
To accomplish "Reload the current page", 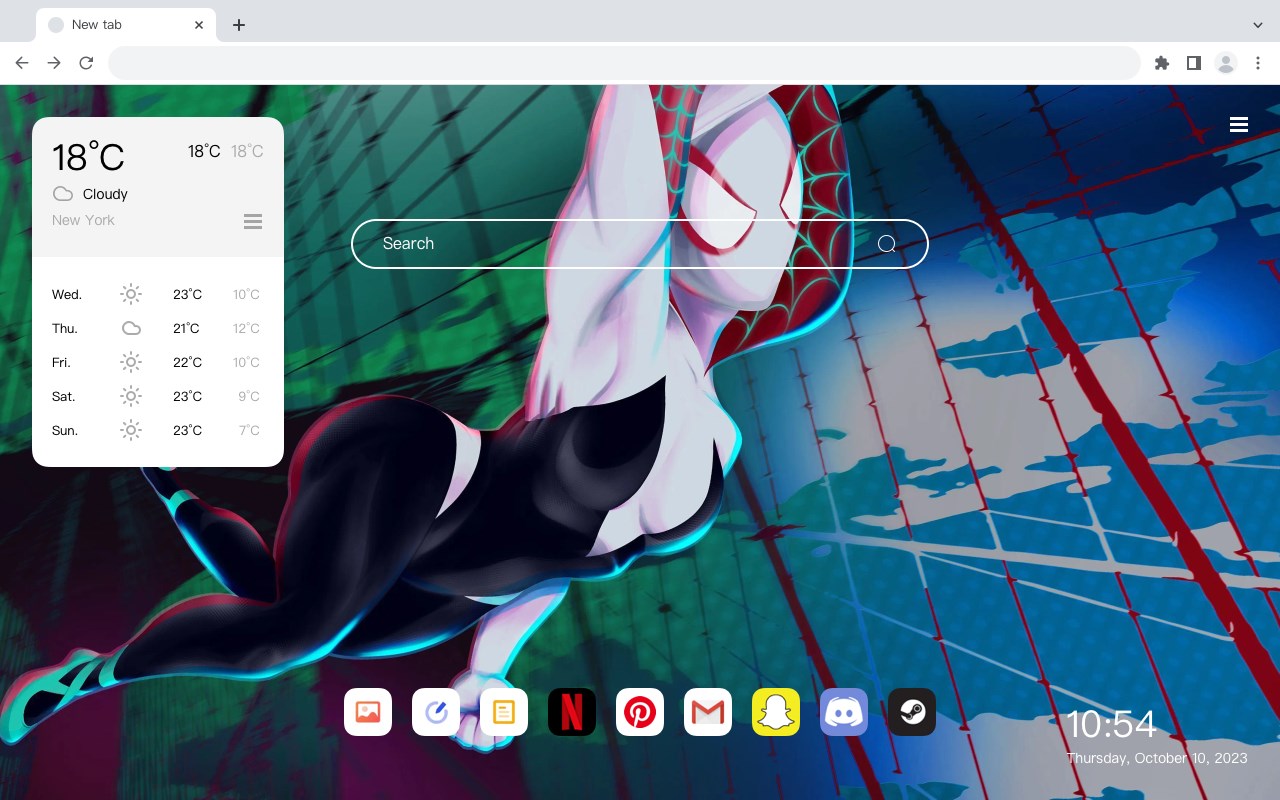I will tap(86, 63).
